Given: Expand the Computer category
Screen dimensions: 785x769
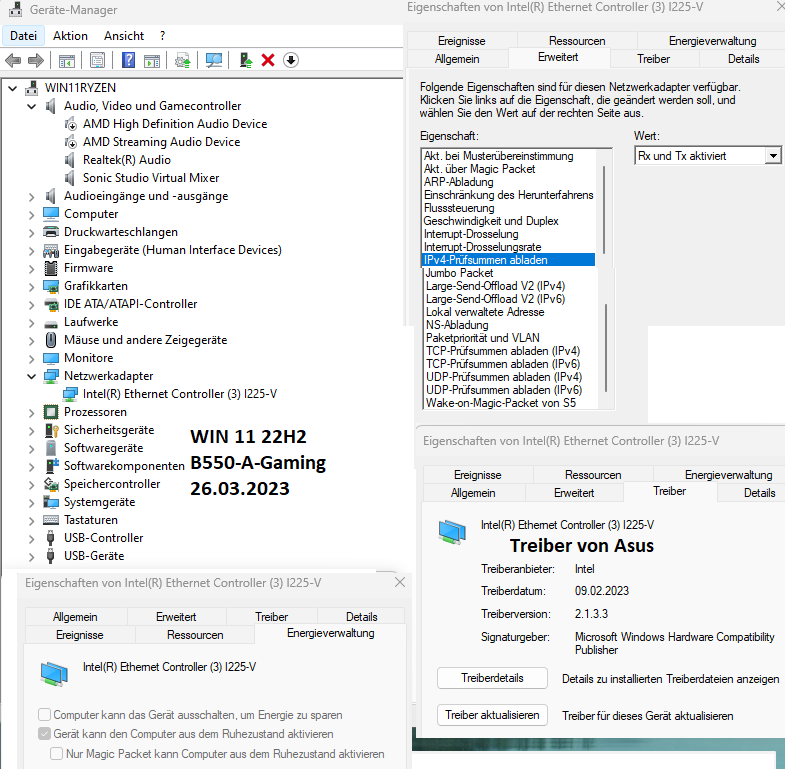Looking at the screenshot, I should [x=32, y=215].
